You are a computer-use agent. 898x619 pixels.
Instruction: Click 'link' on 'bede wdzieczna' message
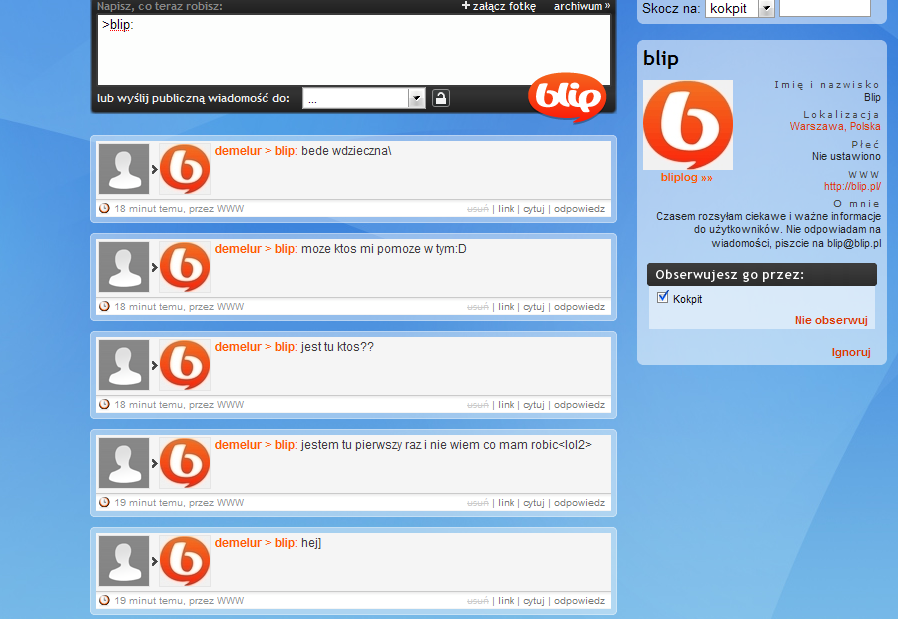506,209
